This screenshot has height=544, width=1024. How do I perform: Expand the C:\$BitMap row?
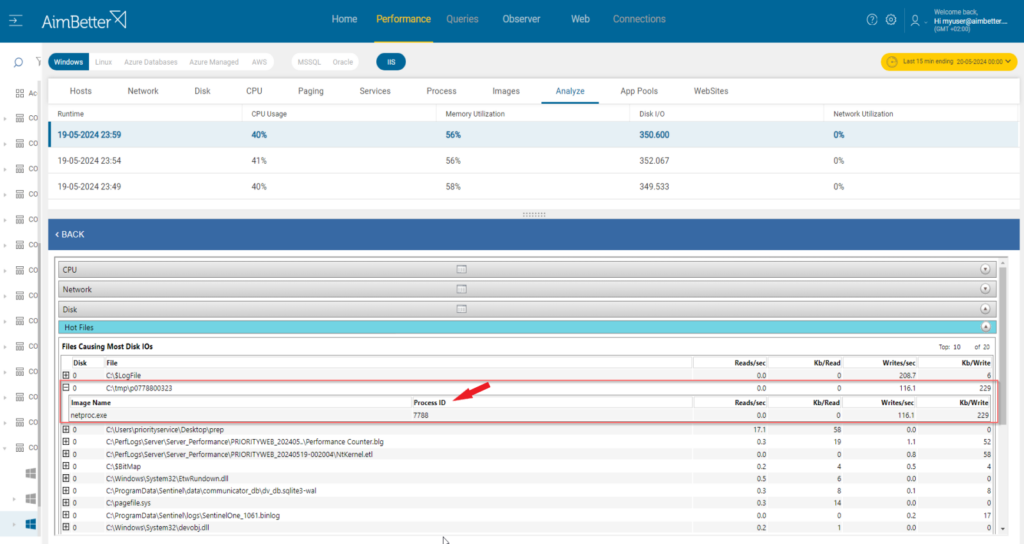pos(66,466)
